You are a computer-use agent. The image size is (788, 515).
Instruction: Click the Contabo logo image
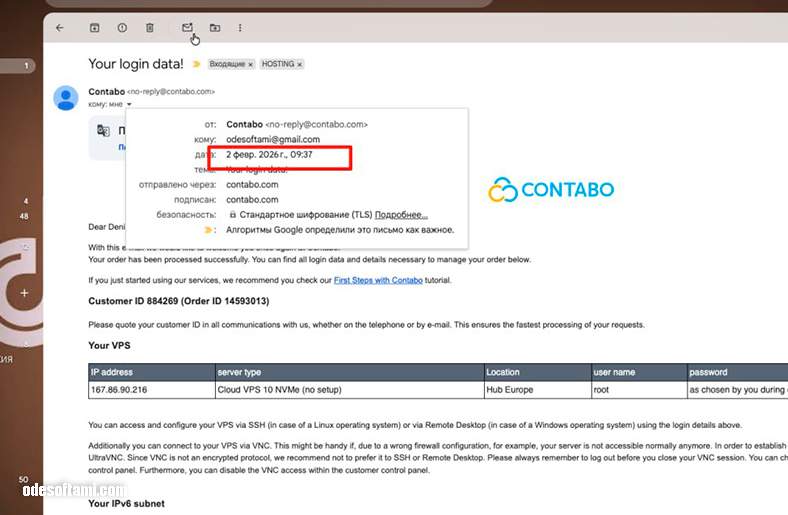click(x=551, y=189)
